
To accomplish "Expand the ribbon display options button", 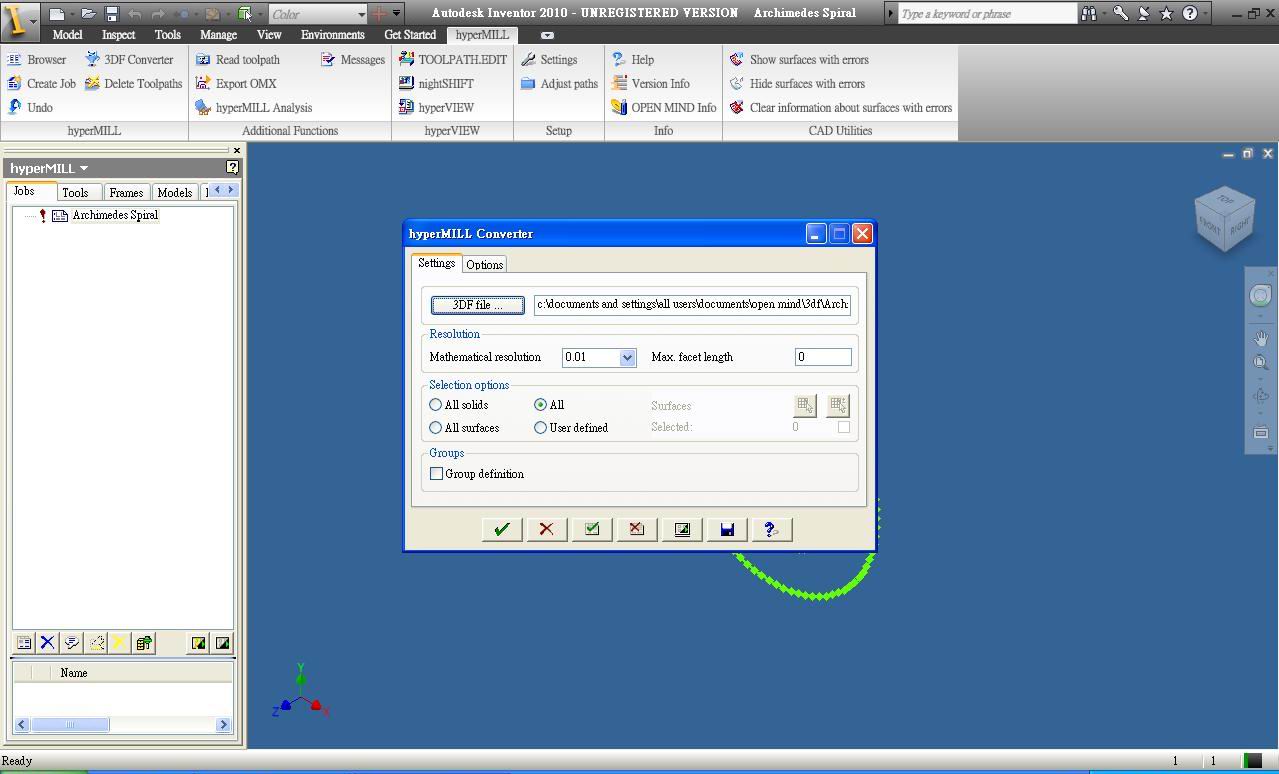I will 547,35.
